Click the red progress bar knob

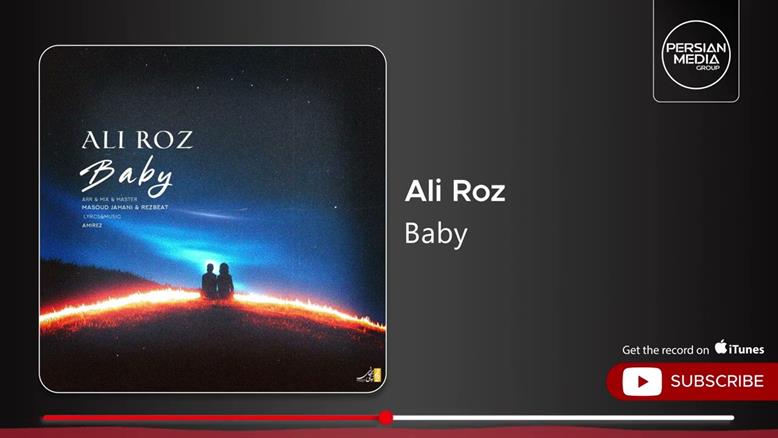pos(386,418)
